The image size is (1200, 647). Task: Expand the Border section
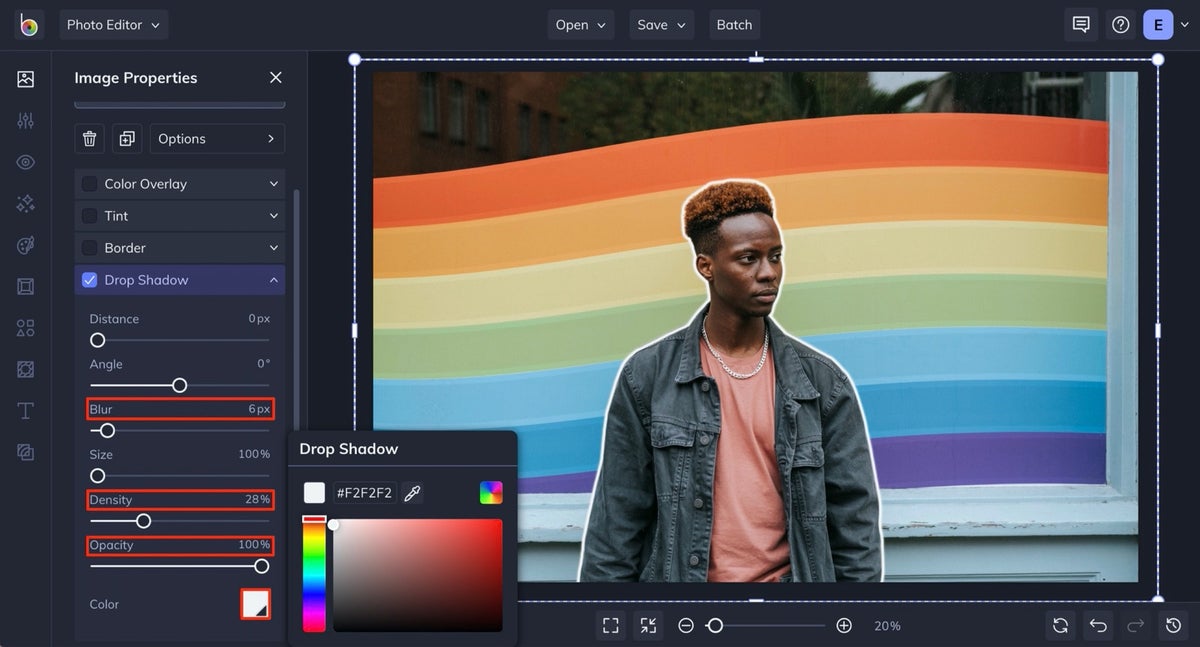point(273,247)
